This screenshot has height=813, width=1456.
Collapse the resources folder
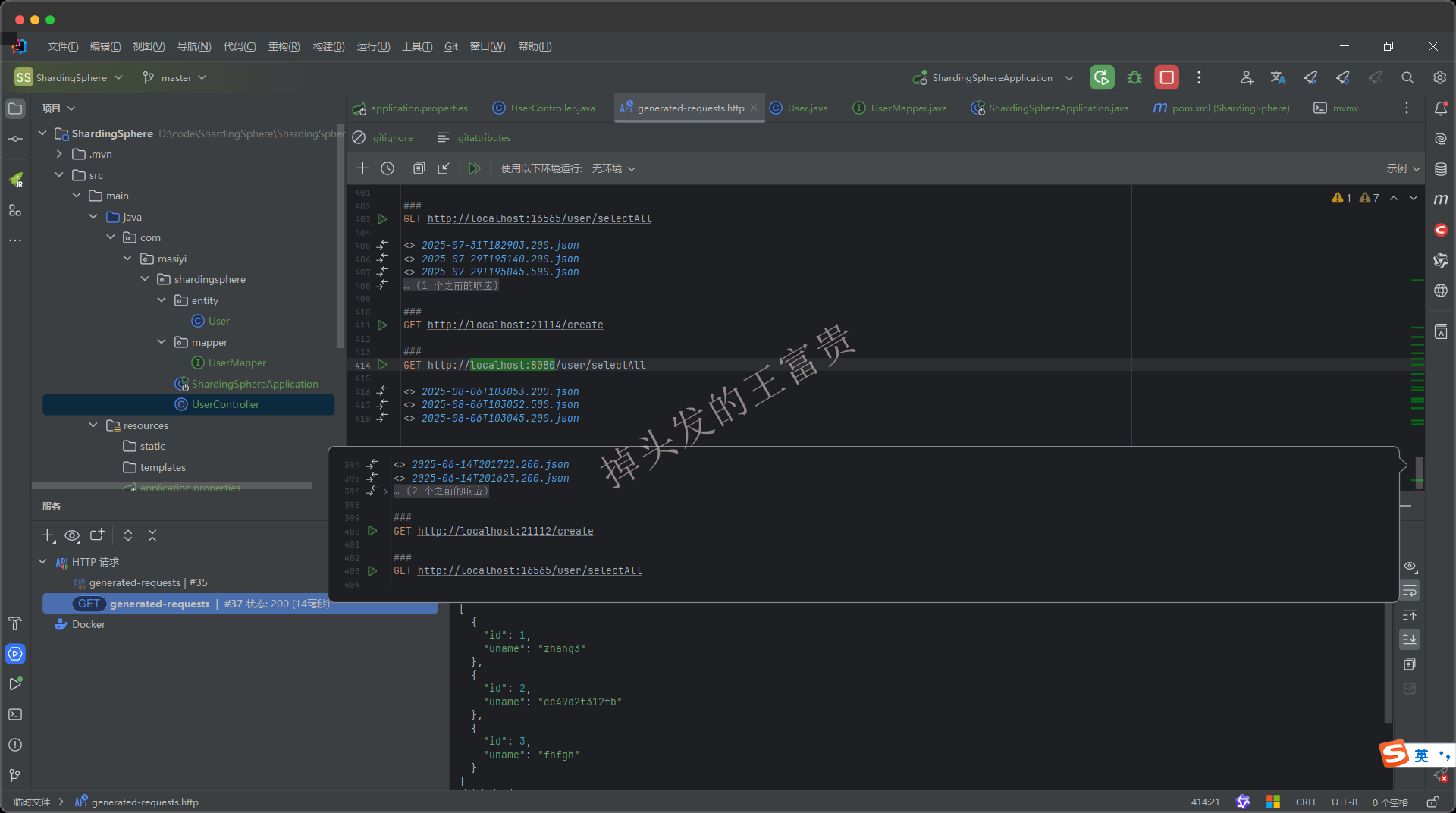click(x=93, y=425)
